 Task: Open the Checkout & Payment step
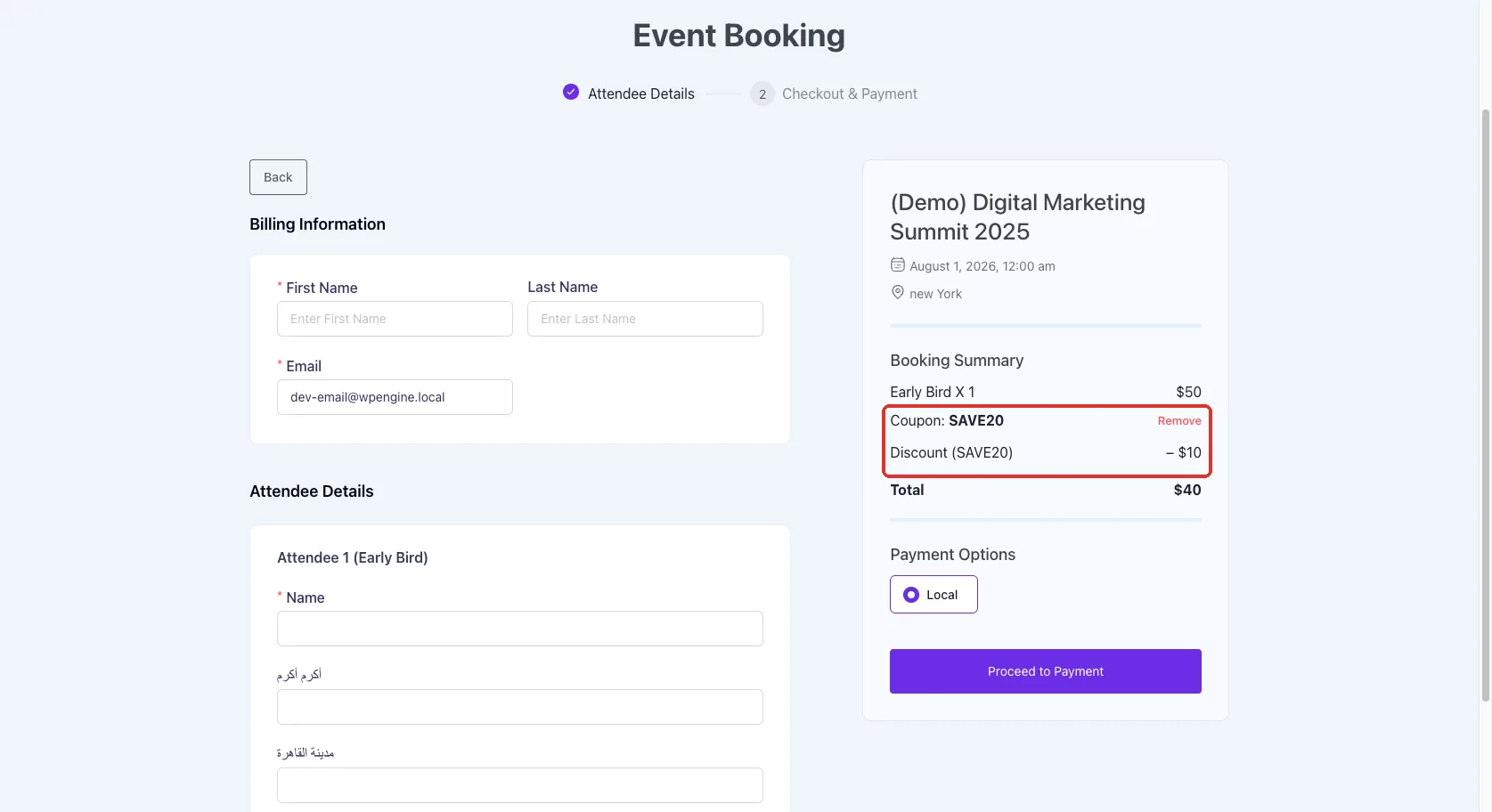click(x=850, y=93)
